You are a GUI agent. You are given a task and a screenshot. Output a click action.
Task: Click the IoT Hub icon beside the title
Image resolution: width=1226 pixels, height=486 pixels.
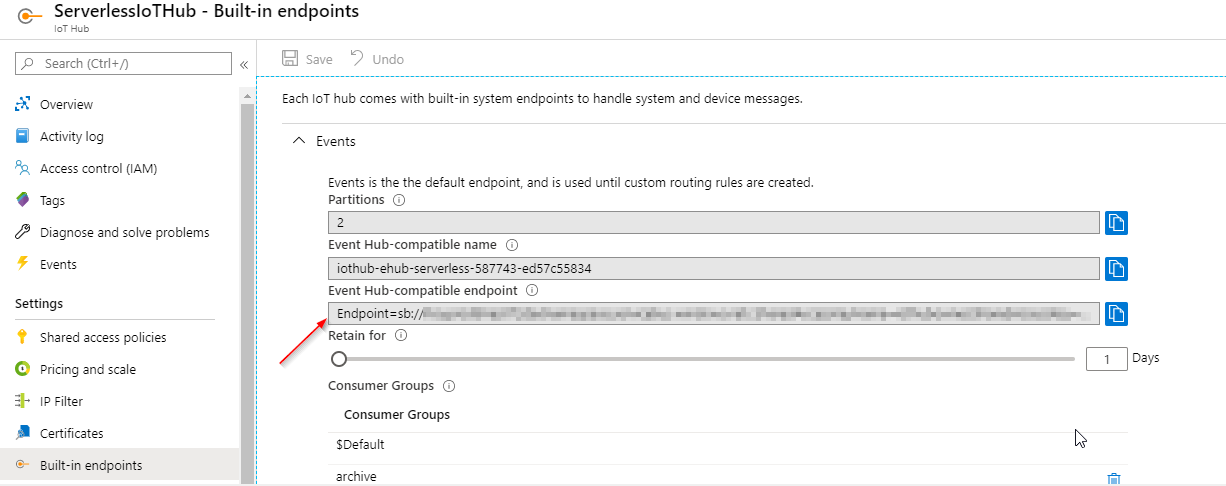(30, 18)
